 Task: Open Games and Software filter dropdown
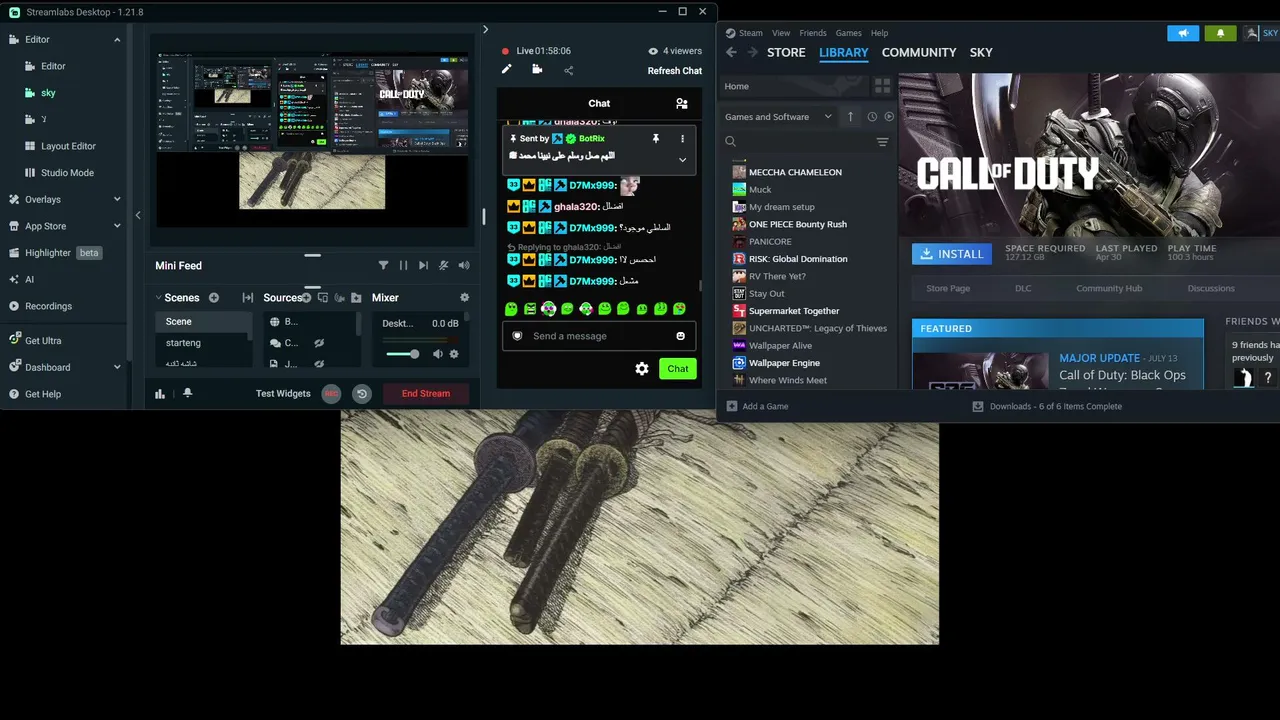click(778, 117)
